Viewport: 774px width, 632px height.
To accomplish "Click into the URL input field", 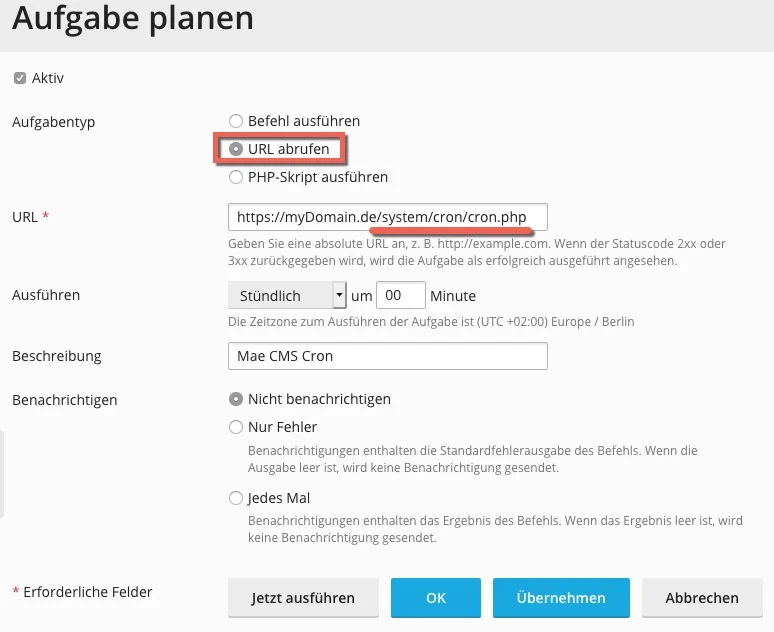I will pyautogui.click(x=387, y=217).
